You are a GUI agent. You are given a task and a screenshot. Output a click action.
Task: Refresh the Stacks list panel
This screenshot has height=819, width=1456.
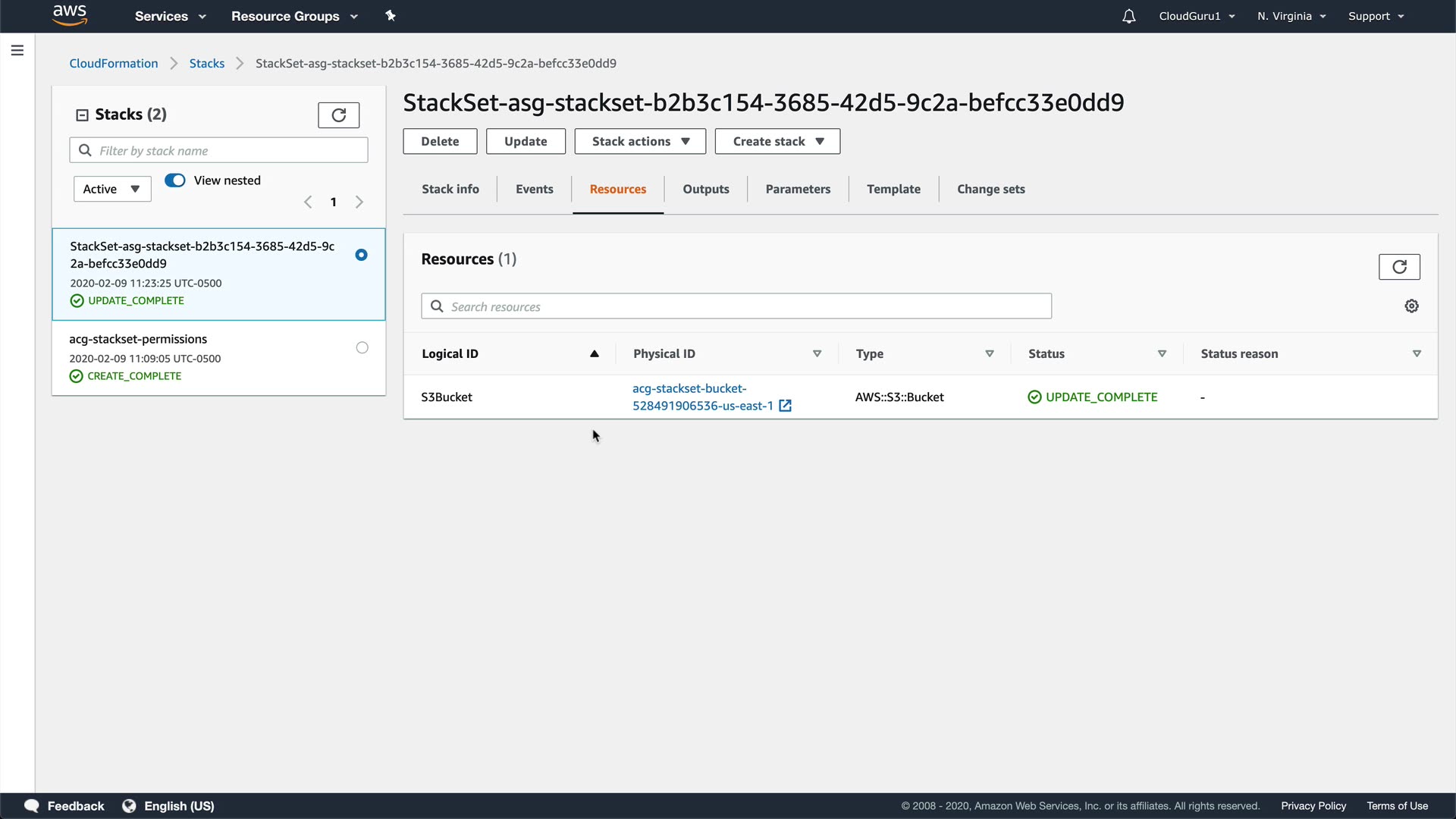pyautogui.click(x=338, y=115)
